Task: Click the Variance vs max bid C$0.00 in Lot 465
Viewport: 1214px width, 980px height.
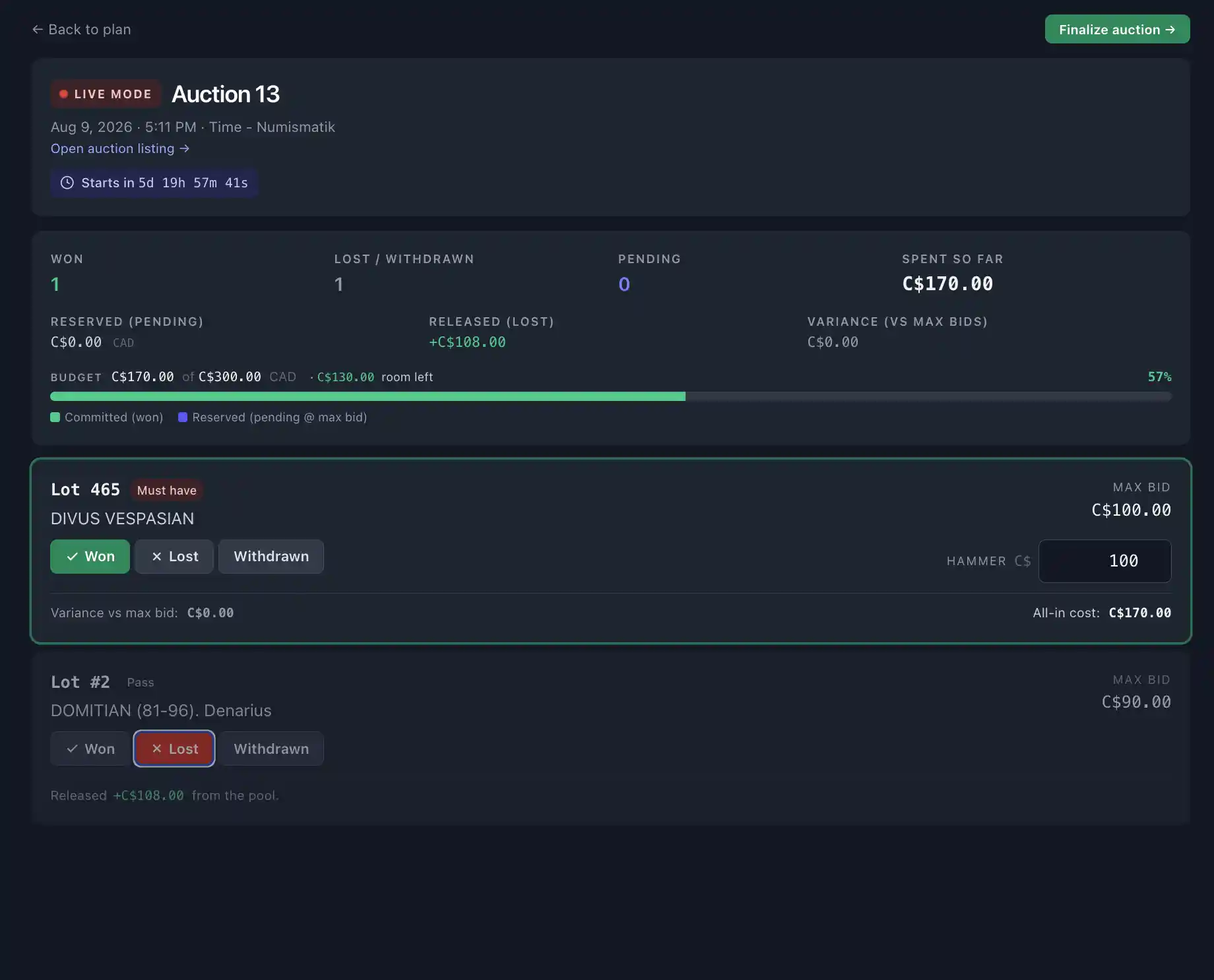Action: click(210, 613)
